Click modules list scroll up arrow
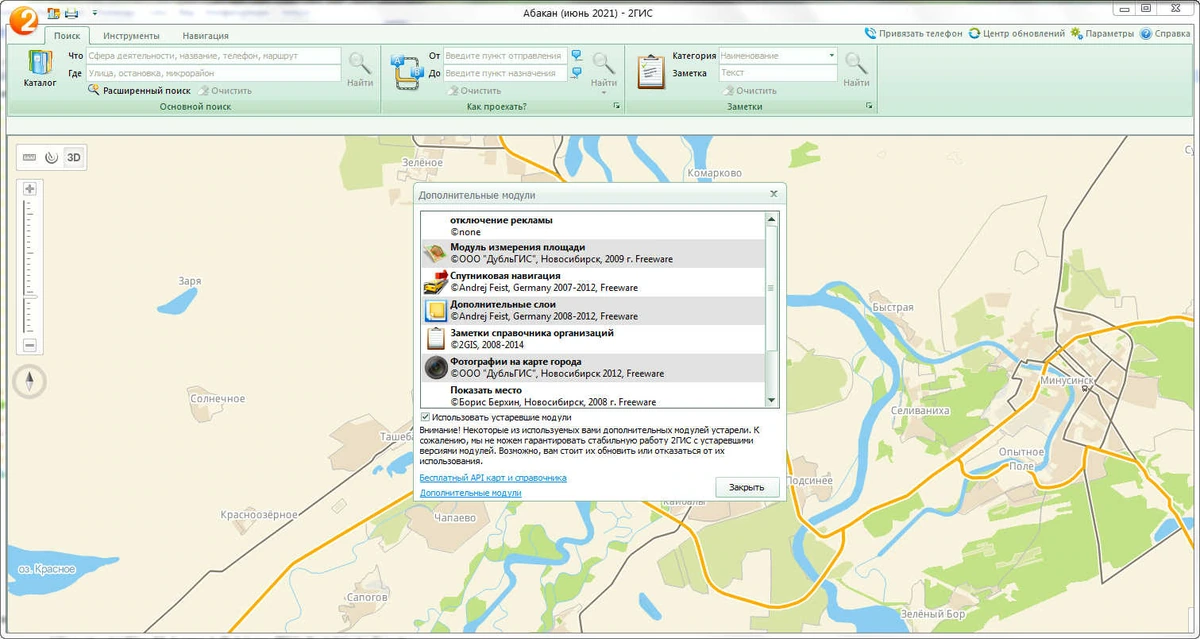This screenshot has width=1200, height=639. tap(771, 219)
